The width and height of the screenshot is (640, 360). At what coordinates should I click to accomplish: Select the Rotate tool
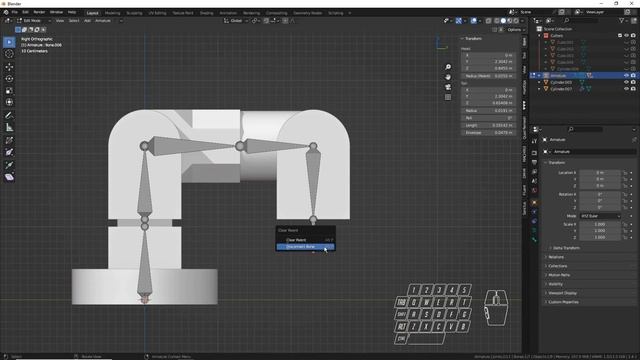pyautogui.click(x=9, y=78)
